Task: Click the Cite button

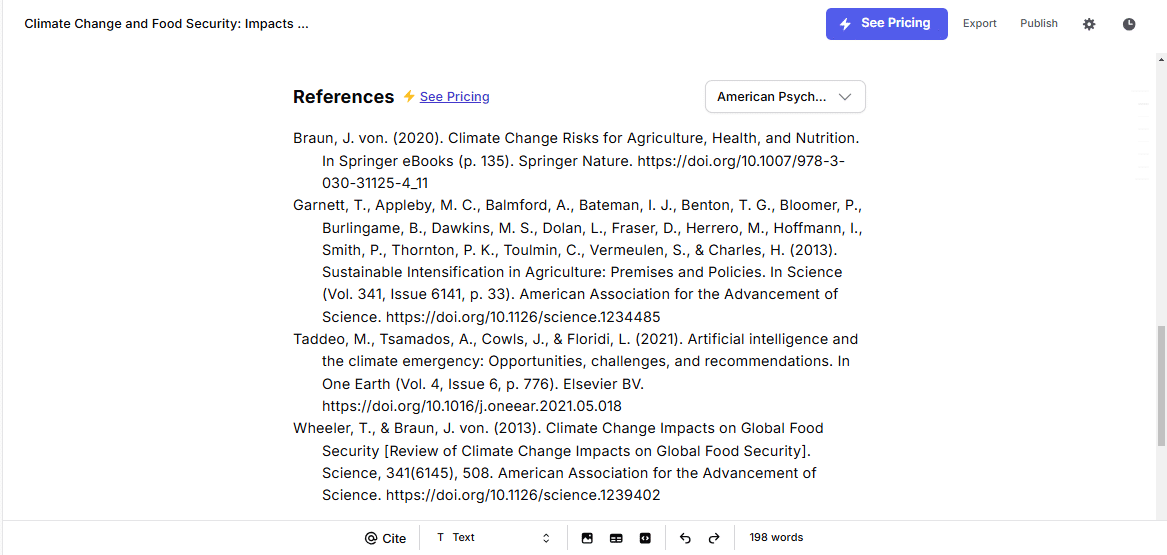Action: click(x=386, y=538)
